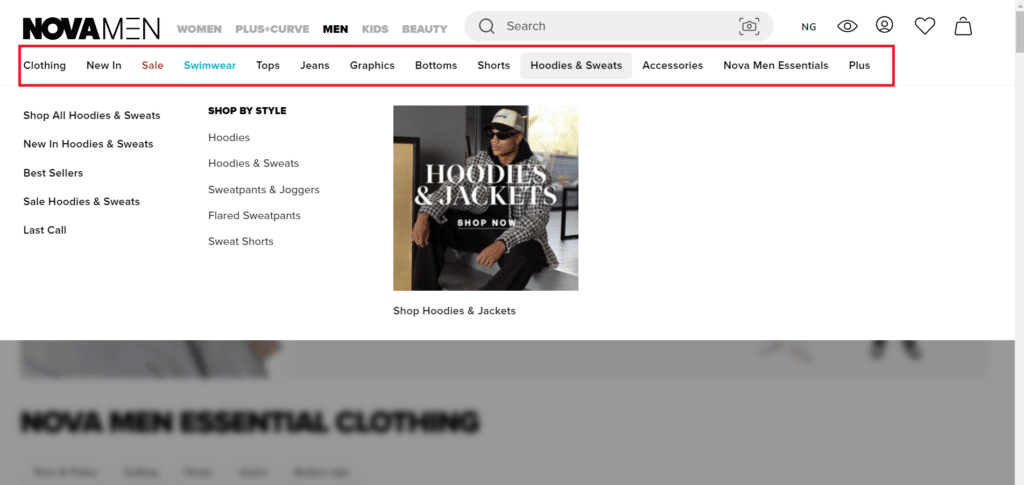
Task: Open Sweatpants & Joggers link
Action: (x=263, y=190)
